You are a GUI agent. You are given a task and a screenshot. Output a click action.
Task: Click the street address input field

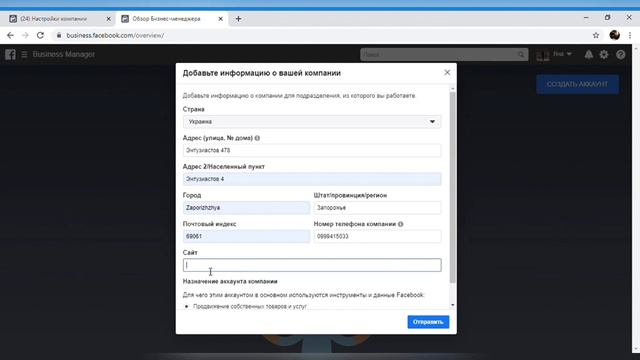(x=312, y=150)
